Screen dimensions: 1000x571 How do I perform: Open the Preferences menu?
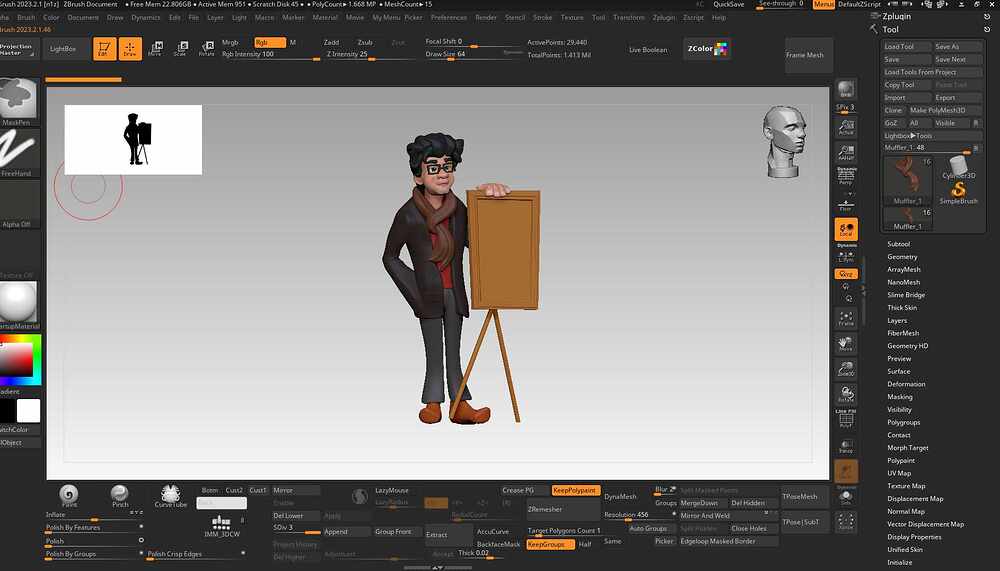pyautogui.click(x=449, y=17)
